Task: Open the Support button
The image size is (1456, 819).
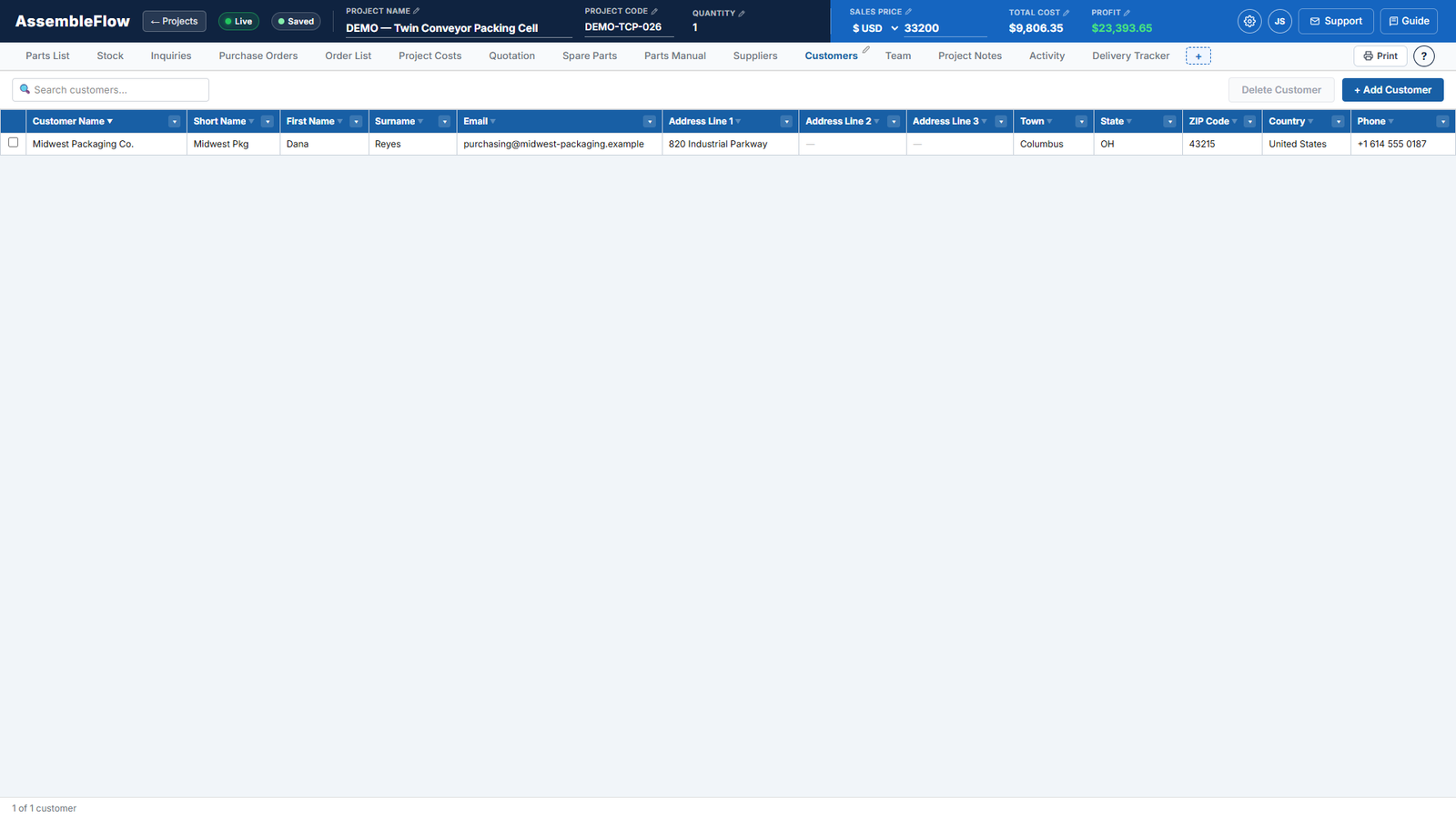Action: coord(1336,21)
